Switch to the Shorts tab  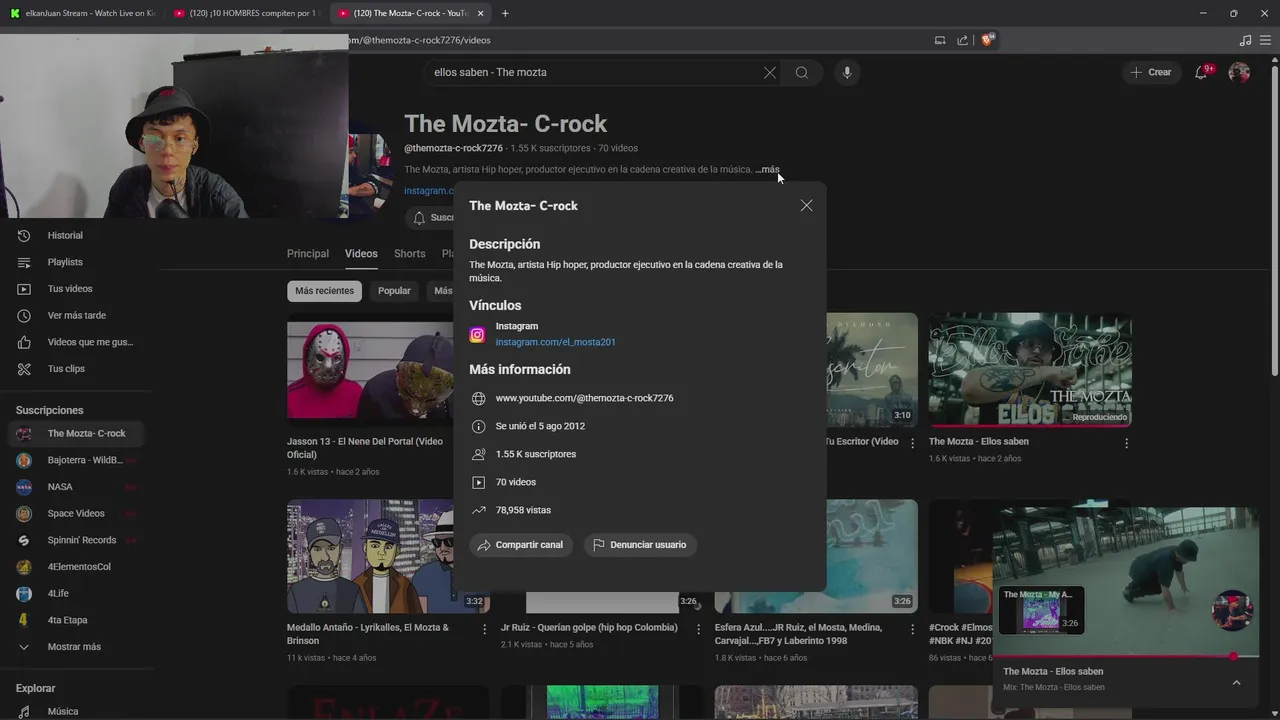(x=409, y=254)
